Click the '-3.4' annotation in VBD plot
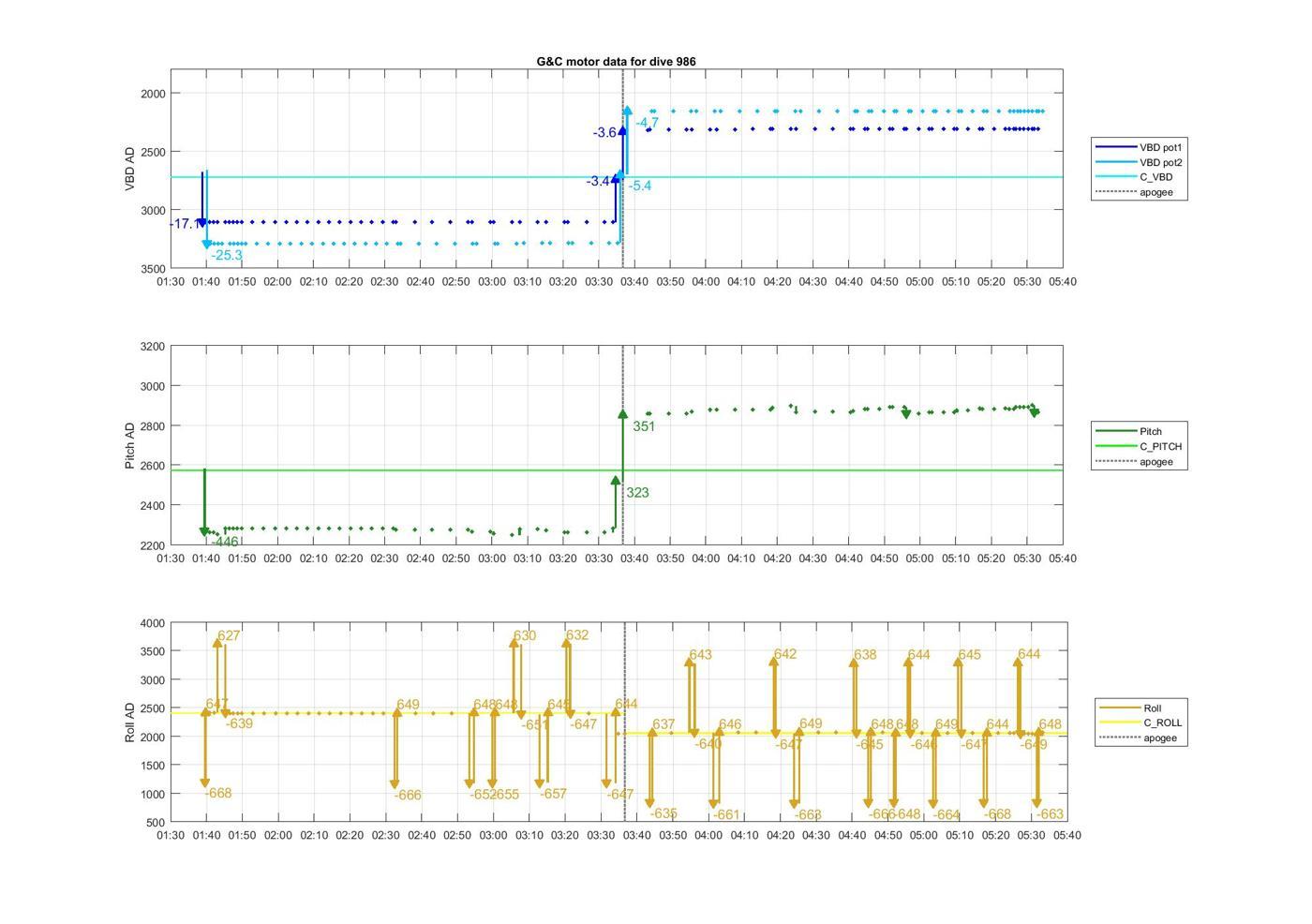The image size is (1312, 924). tap(598, 181)
